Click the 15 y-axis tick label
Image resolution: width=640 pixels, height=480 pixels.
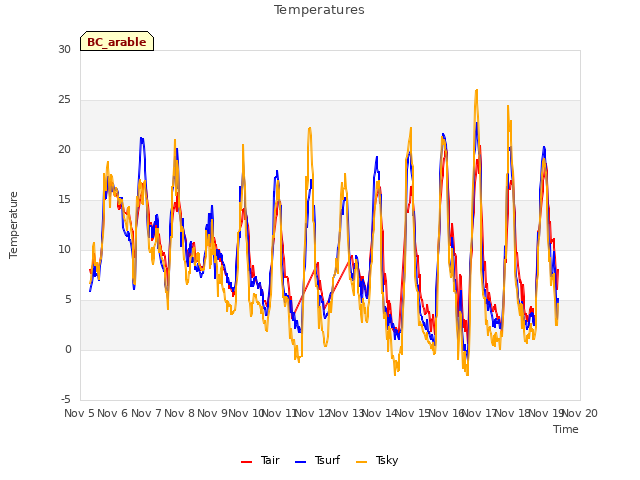(64, 200)
